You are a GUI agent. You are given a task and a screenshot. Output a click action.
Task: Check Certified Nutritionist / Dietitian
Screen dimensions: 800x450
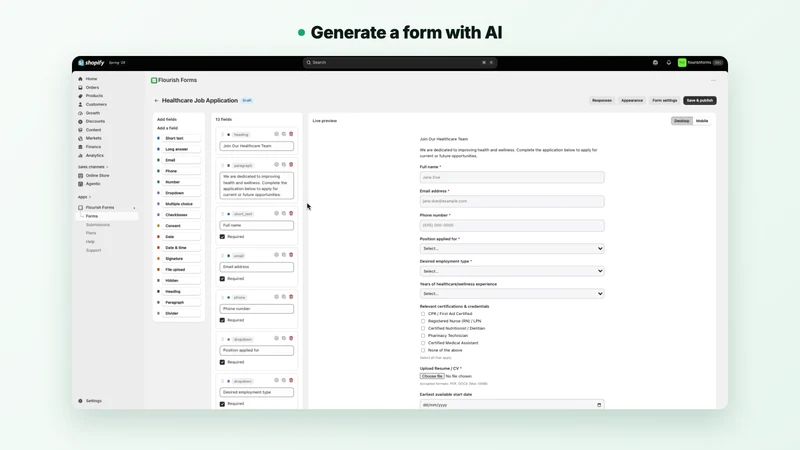click(x=422, y=329)
